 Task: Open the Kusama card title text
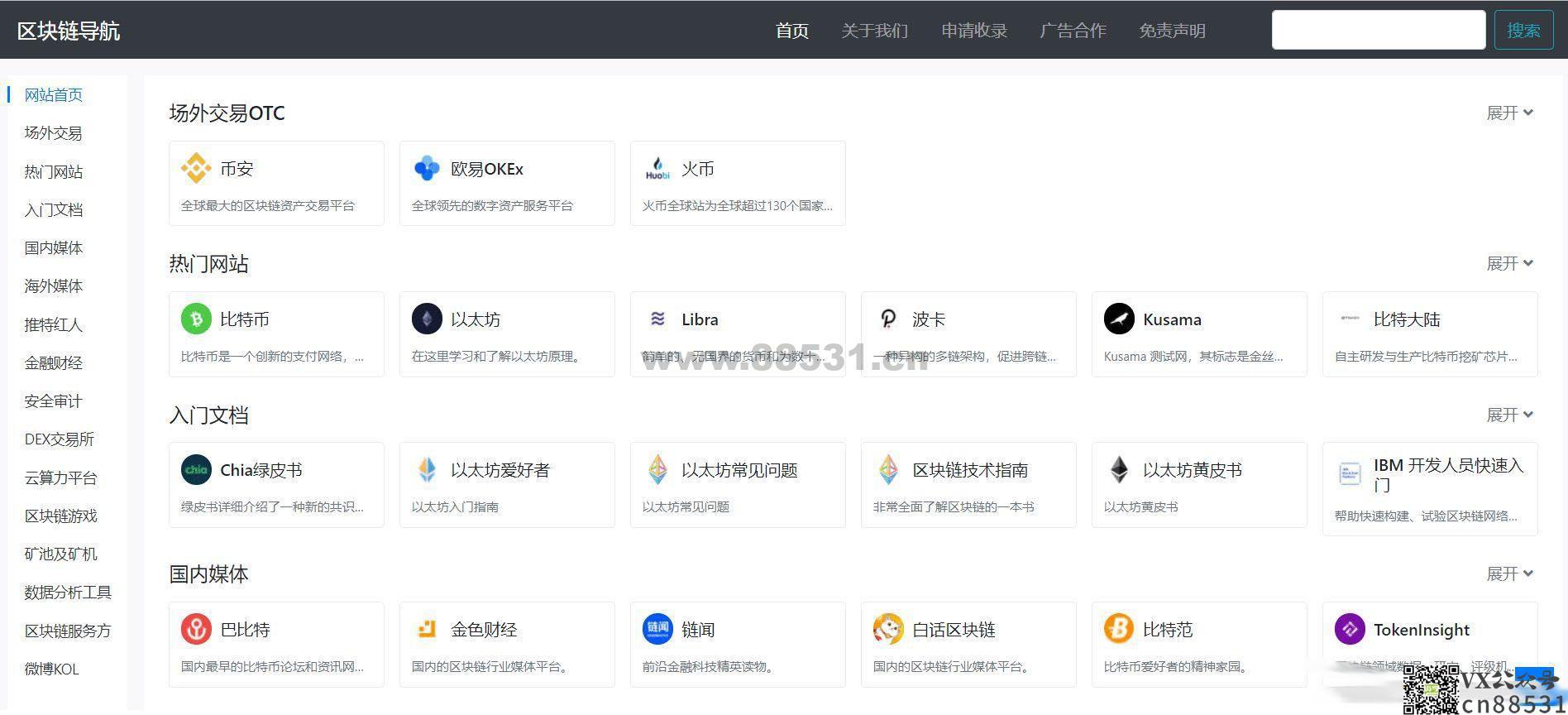tap(1172, 319)
